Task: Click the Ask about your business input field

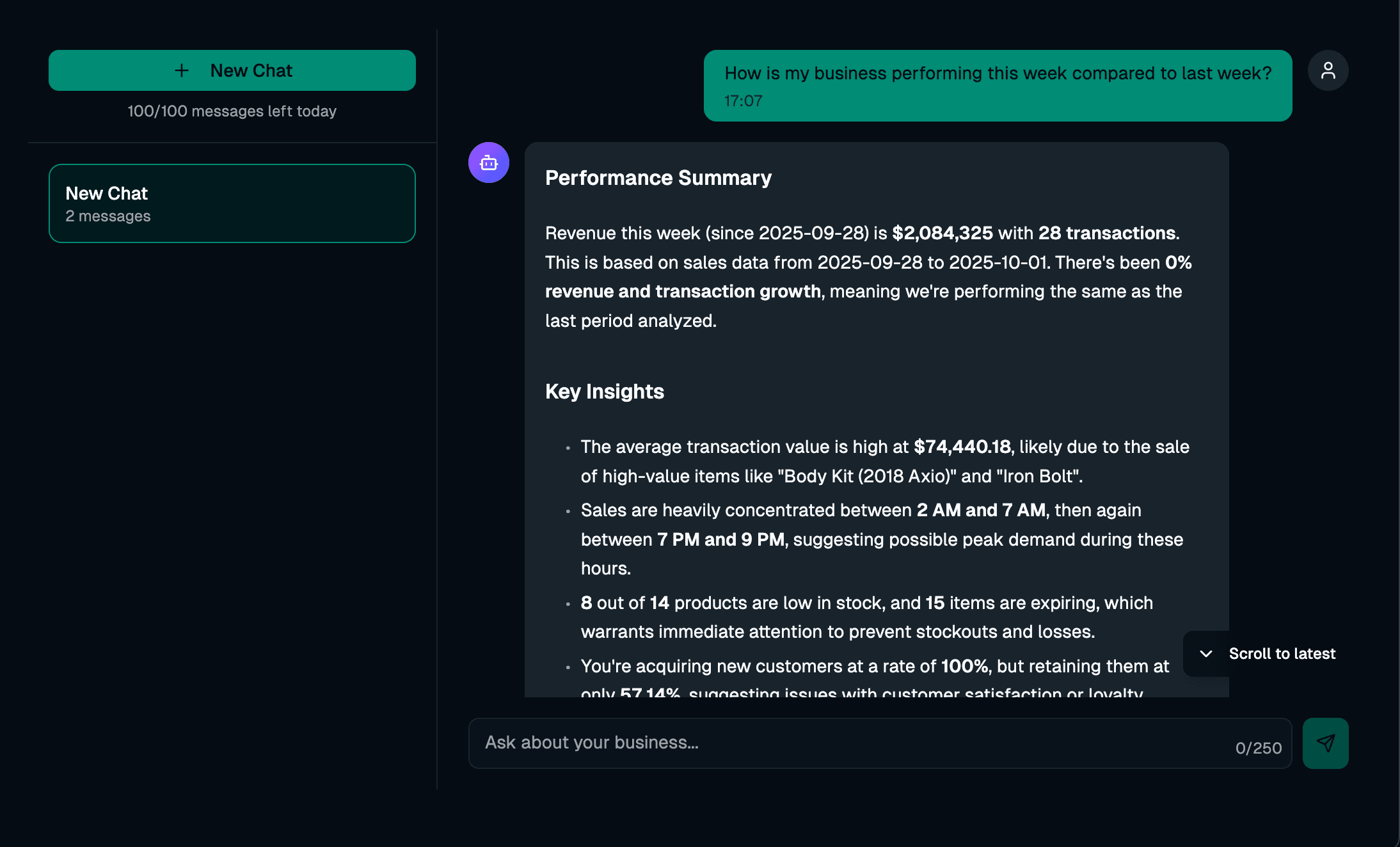Action: 832,743
